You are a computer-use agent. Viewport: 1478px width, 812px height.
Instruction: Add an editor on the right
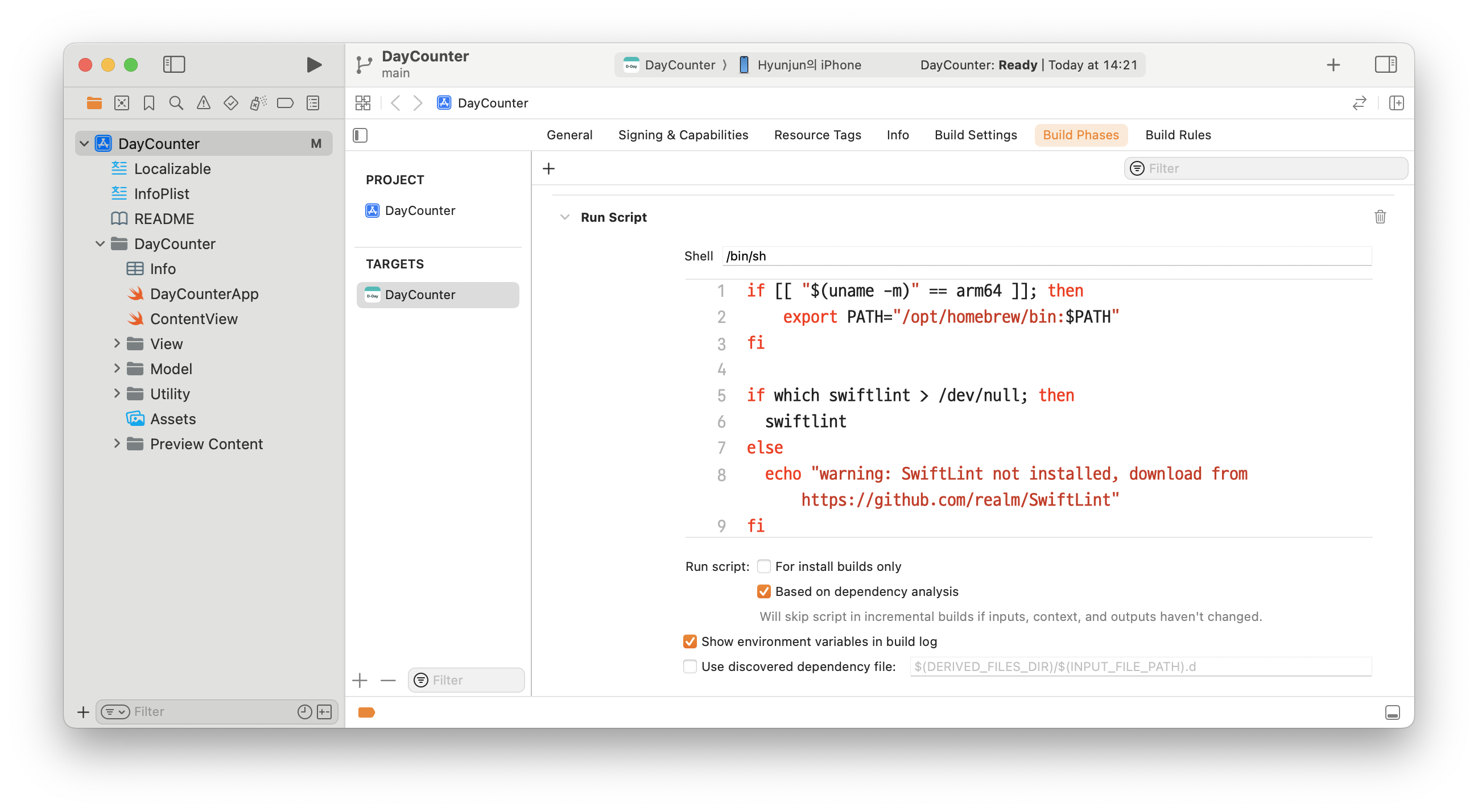click(x=1396, y=103)
